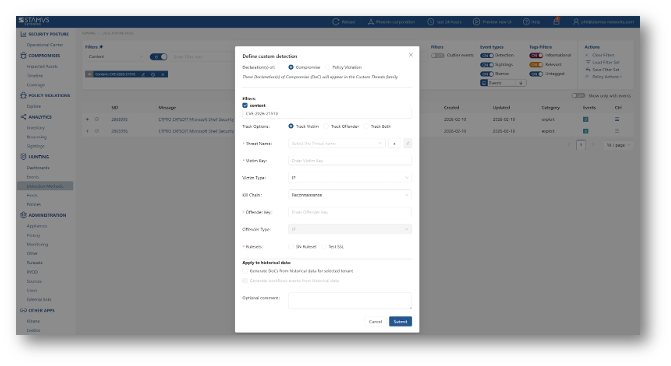671x366 pixels.
Task: Open Appliances under Administration
Action: [x=37, y=226]
